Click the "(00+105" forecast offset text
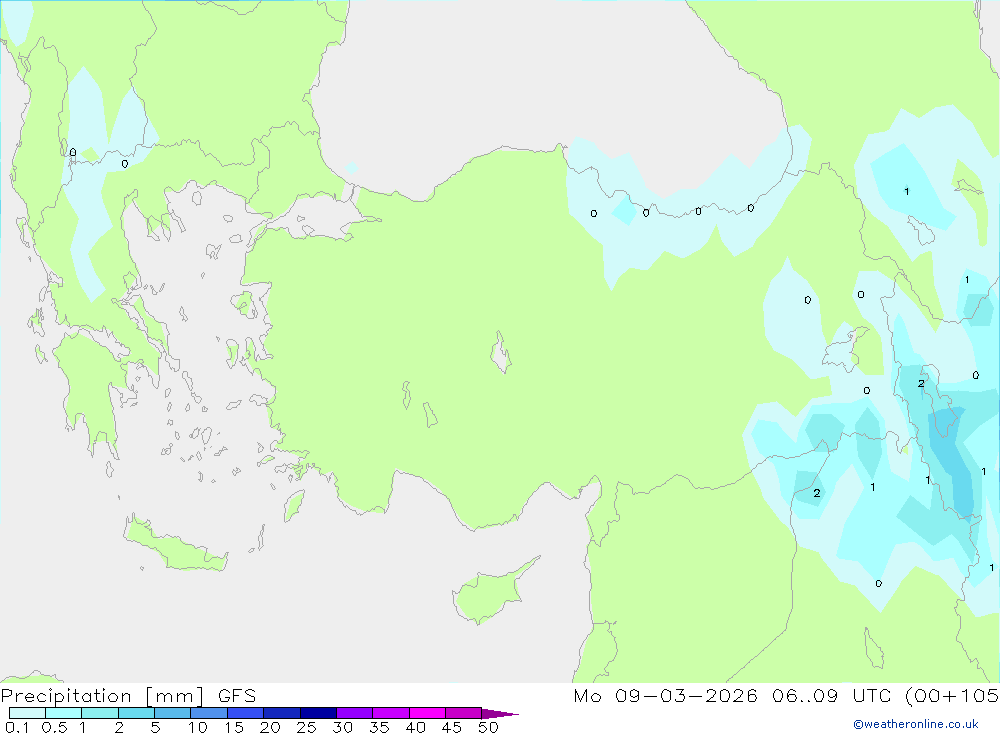Image resolution: width=1000 pixels, height=733 pixels. tap(952, 695)
